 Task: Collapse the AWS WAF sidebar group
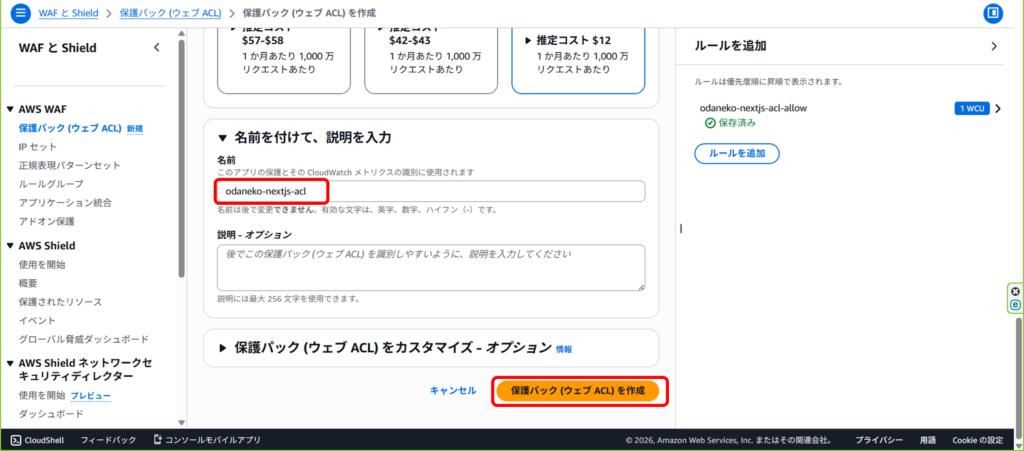point(10,109)
